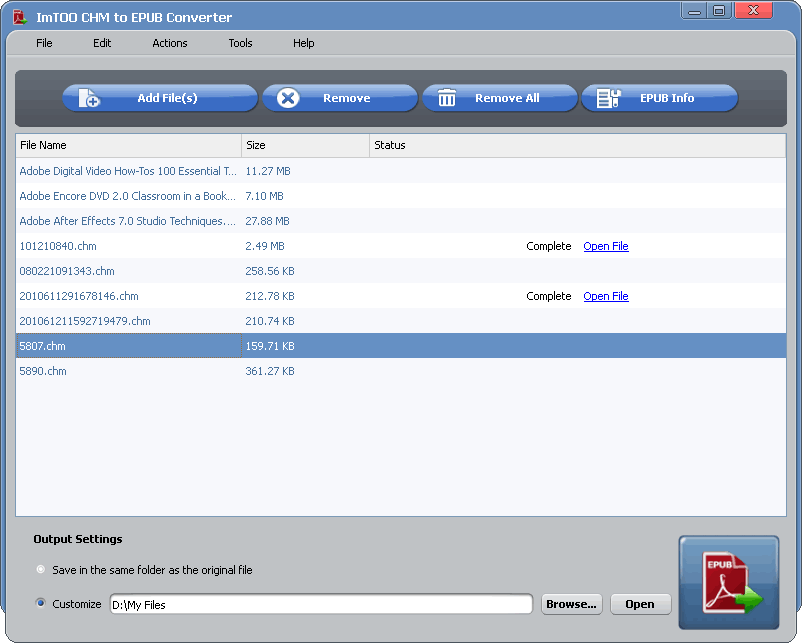Click the 212.78 KB size cell
The height and width of the screenshot is (643, 802).
(x=270, y=296)
